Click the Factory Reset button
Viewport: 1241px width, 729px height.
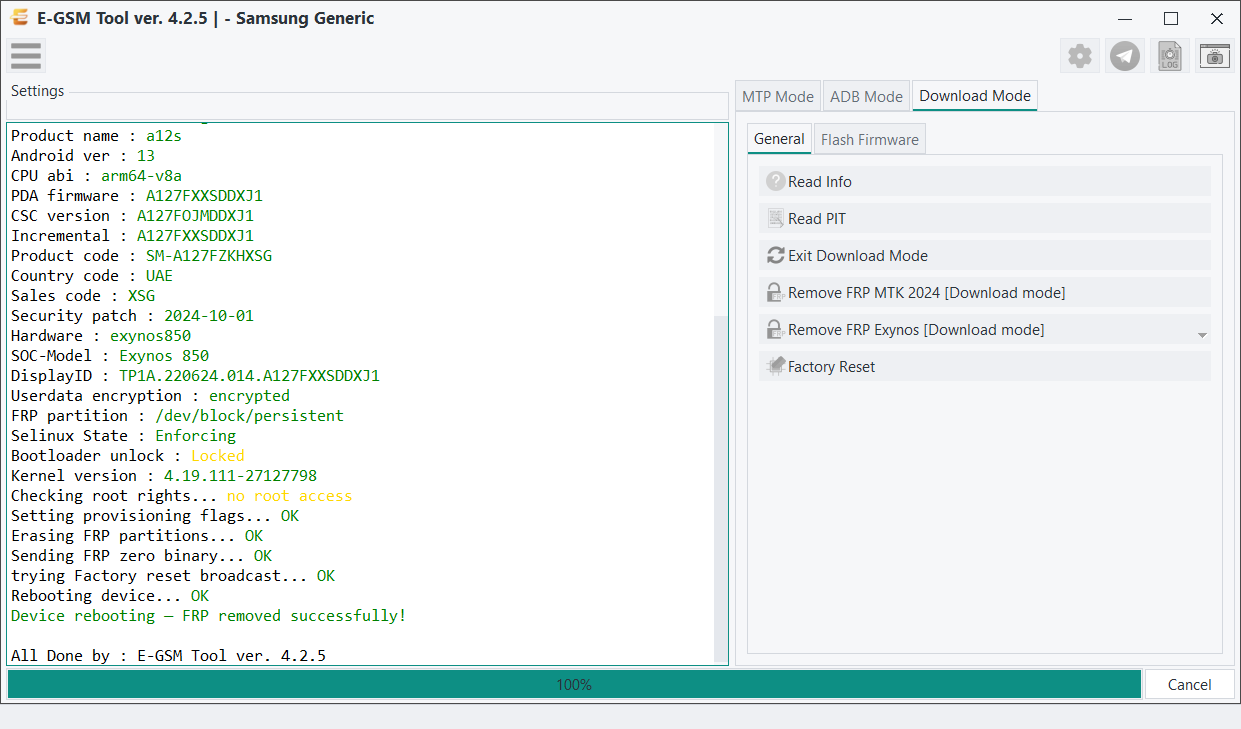click(985, 366)
